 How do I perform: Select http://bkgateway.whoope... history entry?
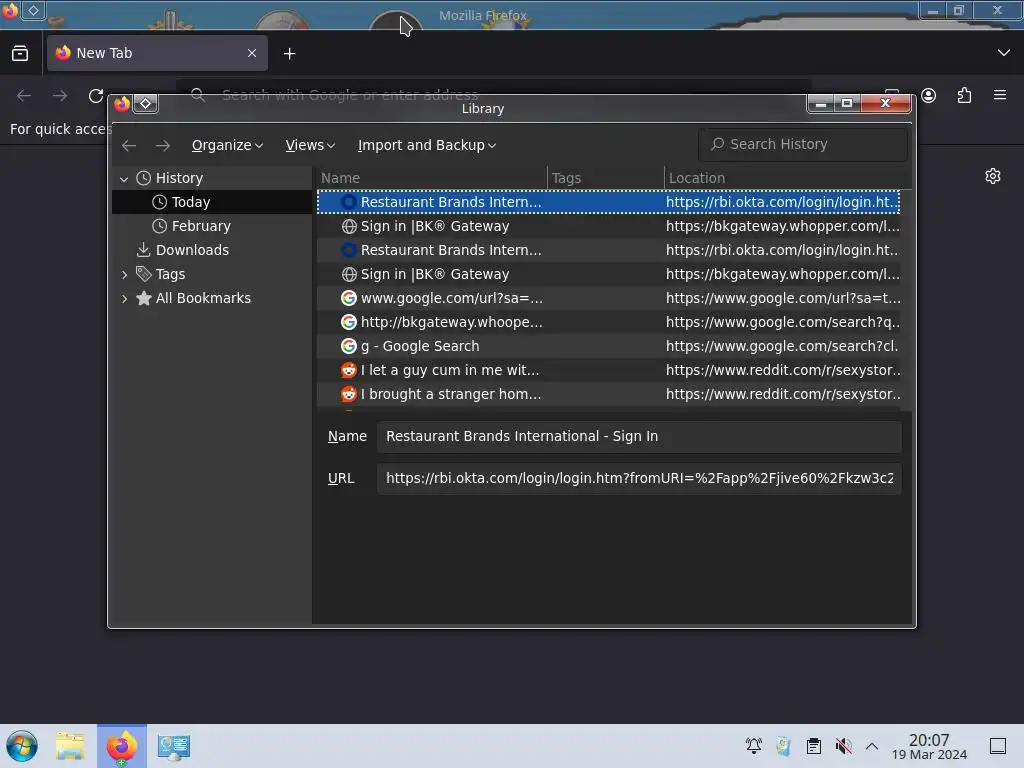click(609, 322)
